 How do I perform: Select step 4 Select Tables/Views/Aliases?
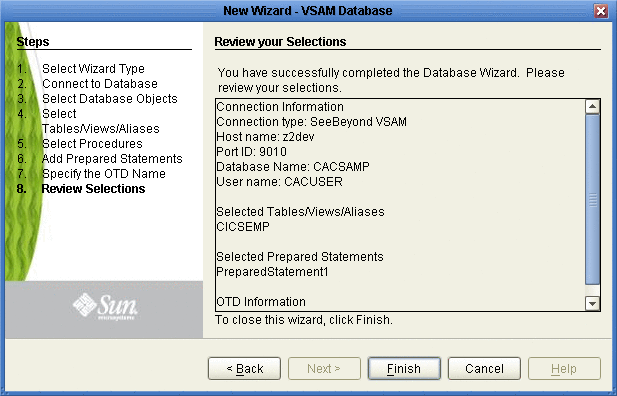100,121
